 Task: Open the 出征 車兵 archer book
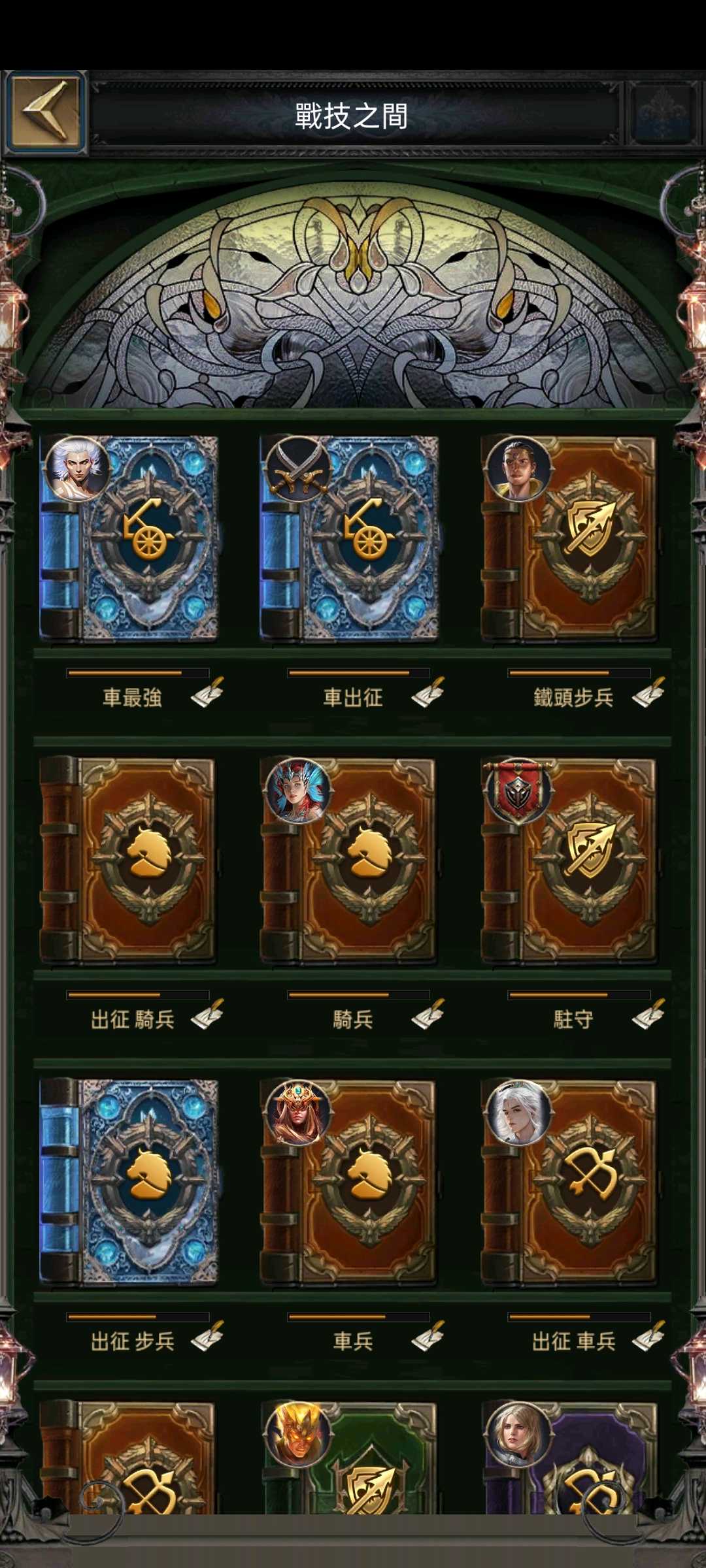569,1182
